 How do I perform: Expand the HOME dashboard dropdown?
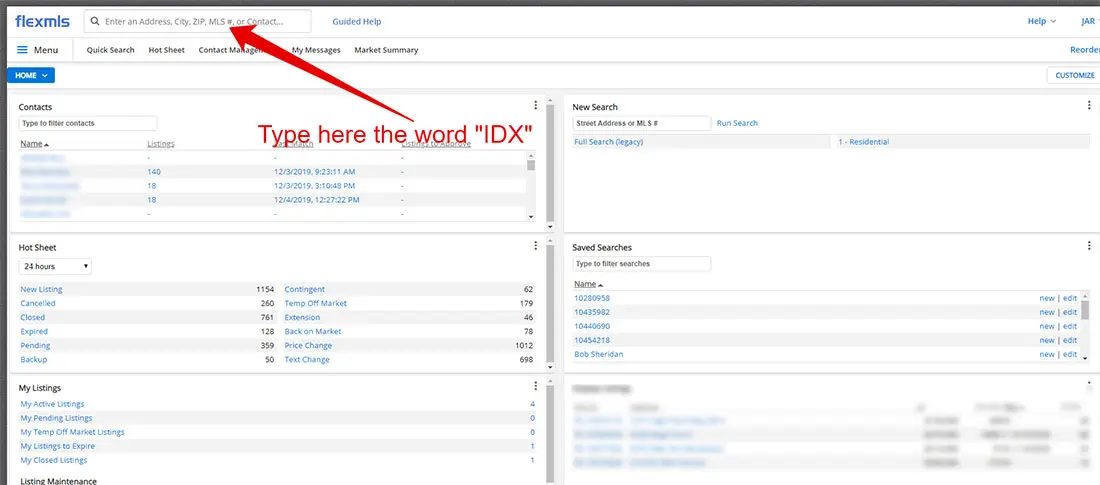click(x=31, y=75)
